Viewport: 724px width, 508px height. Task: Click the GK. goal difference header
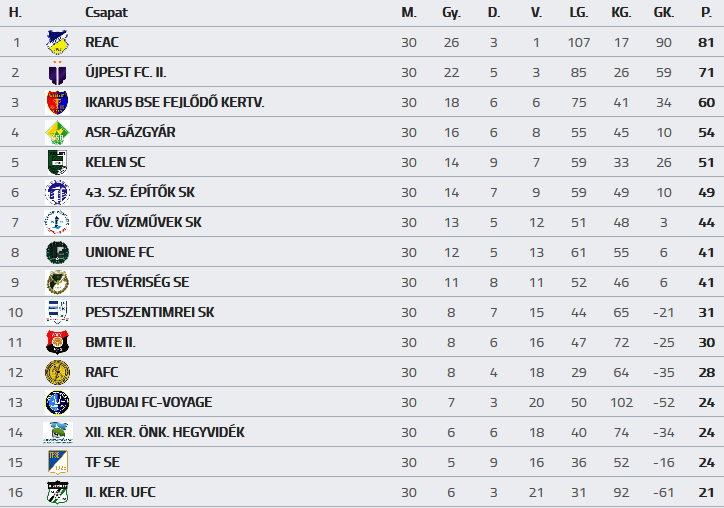[x=663, y=13]
